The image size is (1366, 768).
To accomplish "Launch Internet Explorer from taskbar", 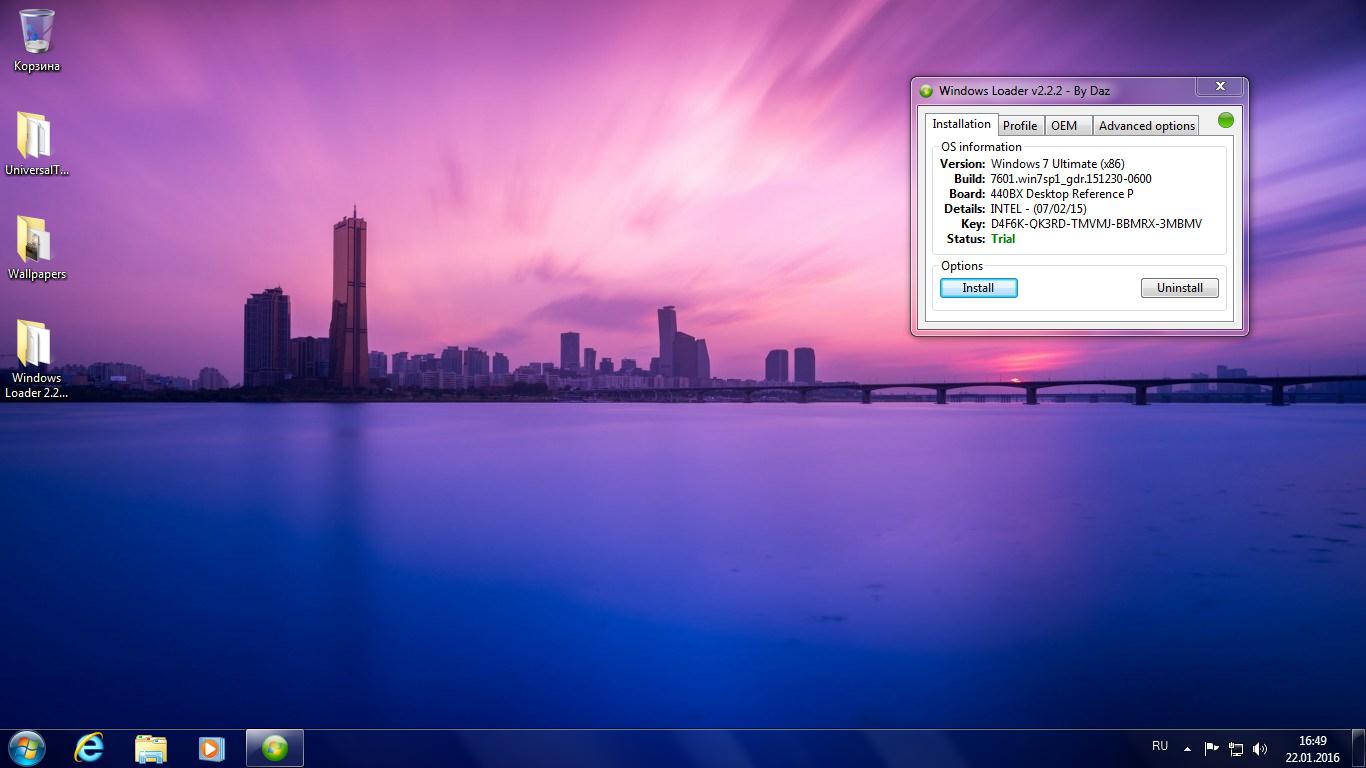I will [x=89, y=748].
